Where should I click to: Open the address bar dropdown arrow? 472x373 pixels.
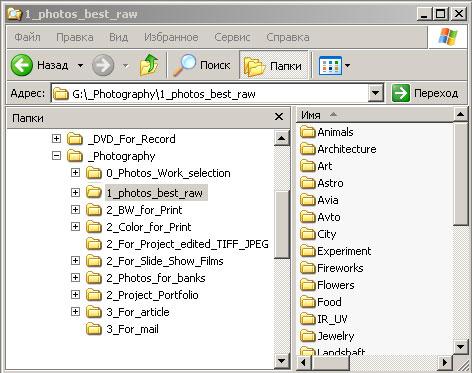click(375, 93)
